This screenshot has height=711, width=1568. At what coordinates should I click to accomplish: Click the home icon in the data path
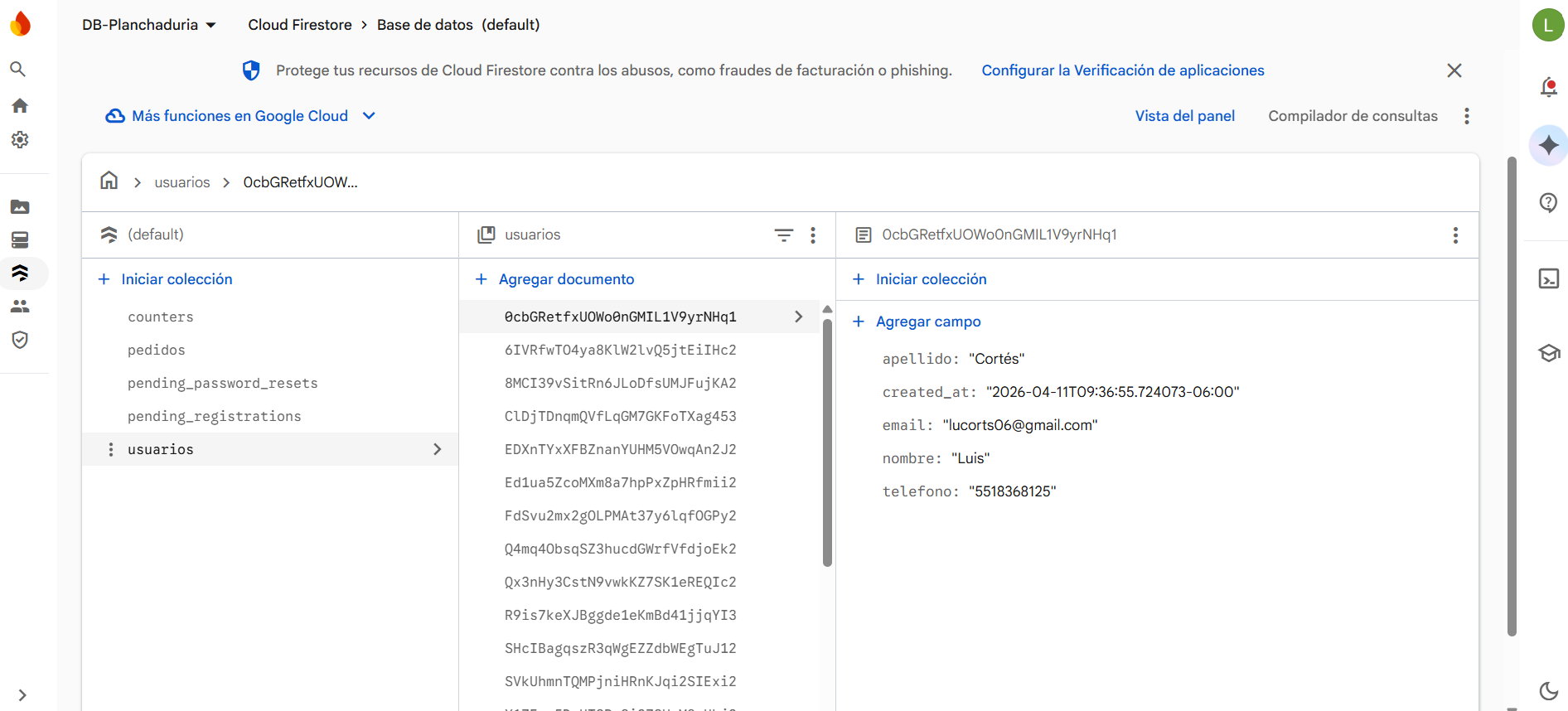109,181
